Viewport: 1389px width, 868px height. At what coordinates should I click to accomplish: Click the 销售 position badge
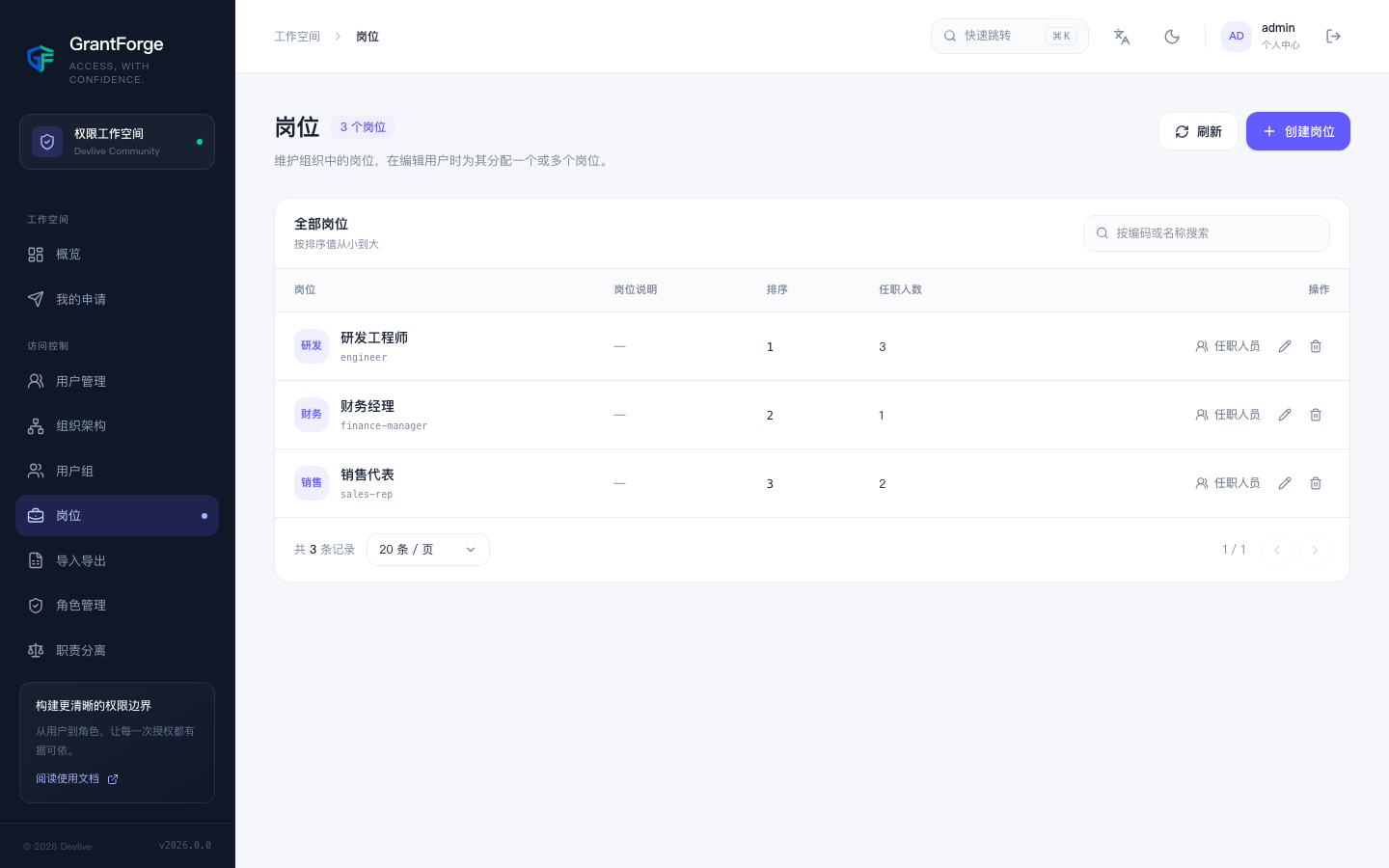pos(312,483)
